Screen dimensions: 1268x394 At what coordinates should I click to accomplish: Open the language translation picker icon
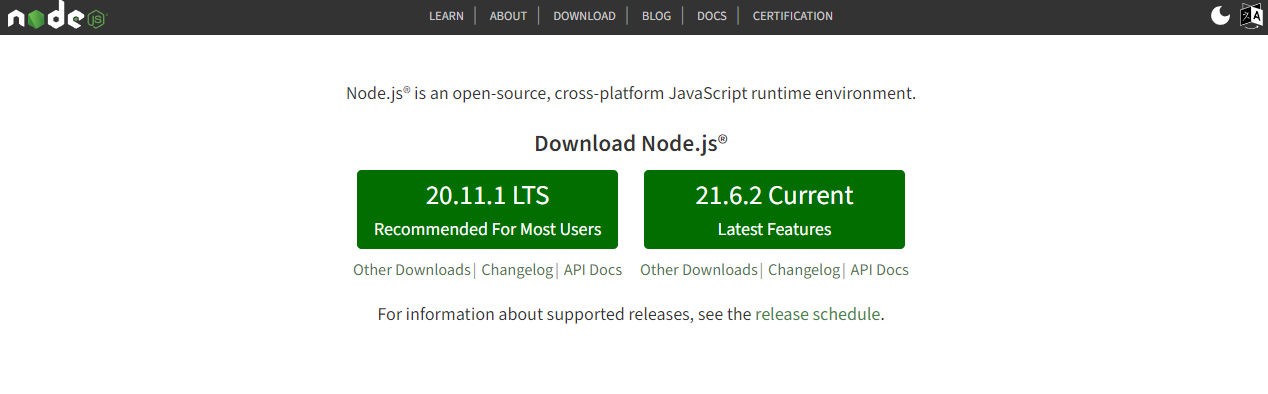click(x=1251, y=15)
